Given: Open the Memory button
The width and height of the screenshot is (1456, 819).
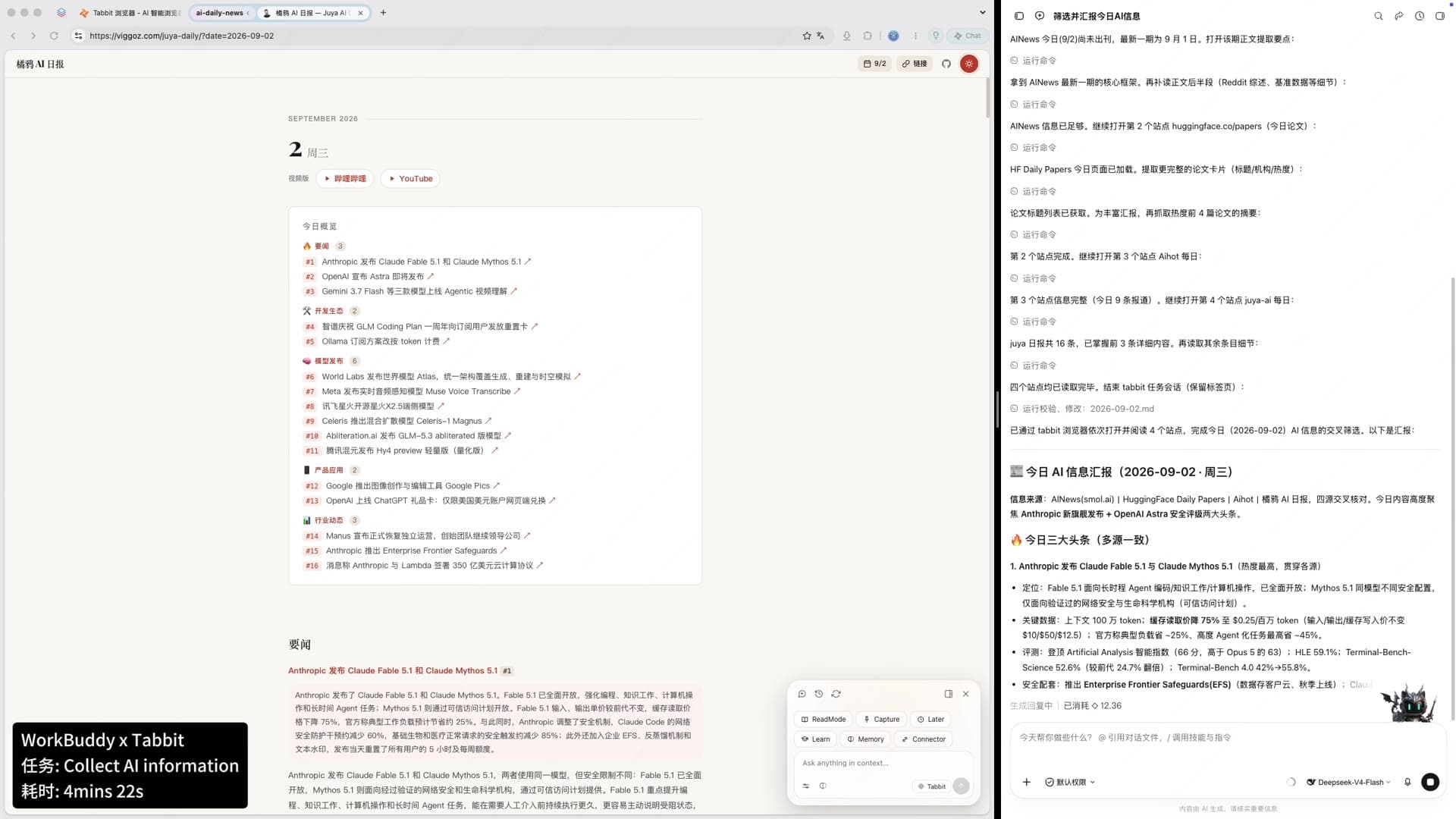Looking at the screenshot, I should (866, 739).
